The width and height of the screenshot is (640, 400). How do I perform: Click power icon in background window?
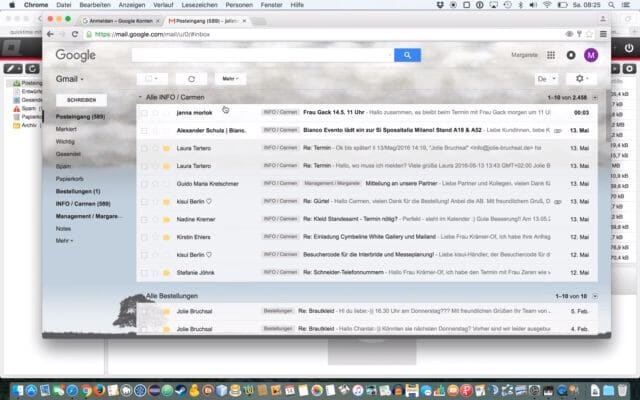(x=628, y=48)
